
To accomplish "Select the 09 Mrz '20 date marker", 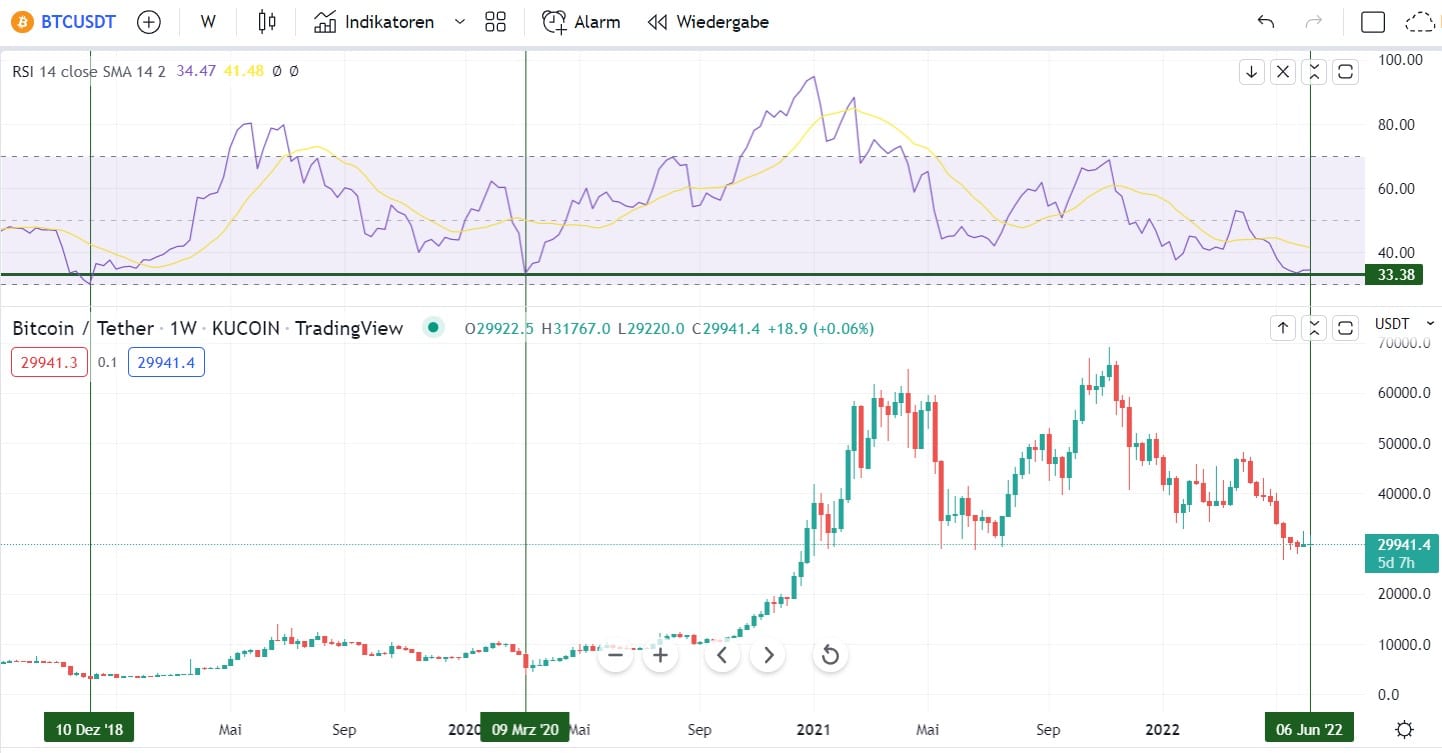I will coord(525,729).
